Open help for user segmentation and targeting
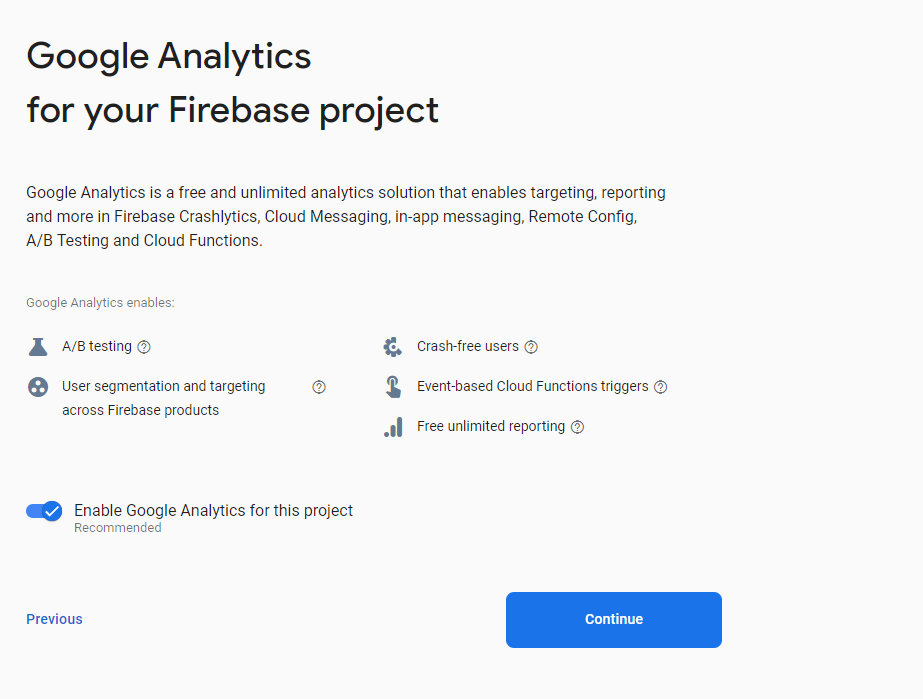This screenshot has height=699, width=923. point(319,387)
